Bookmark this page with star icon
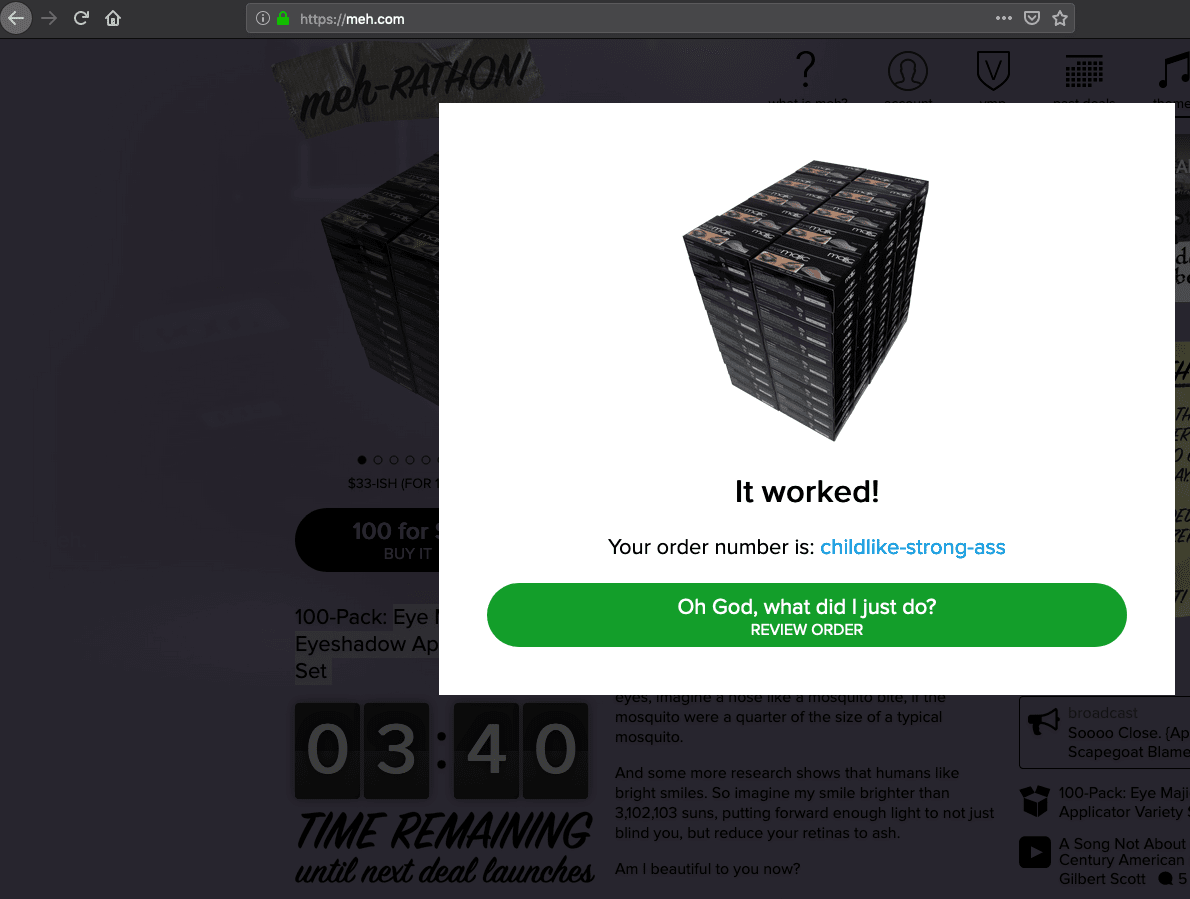This screenshot has height=899, width=1190. 1060,18
